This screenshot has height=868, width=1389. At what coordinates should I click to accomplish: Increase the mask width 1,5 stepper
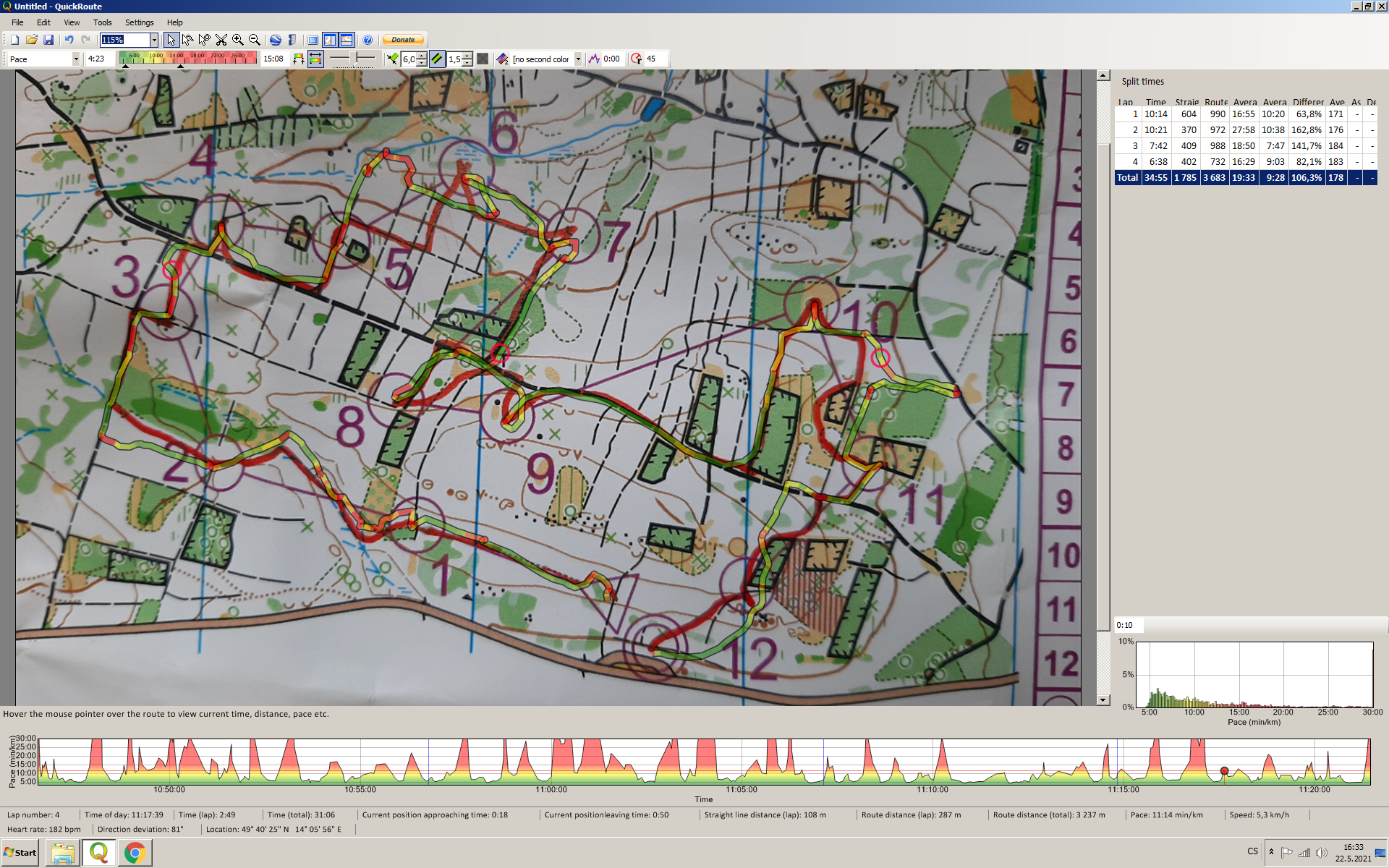[x=467, y=56]
